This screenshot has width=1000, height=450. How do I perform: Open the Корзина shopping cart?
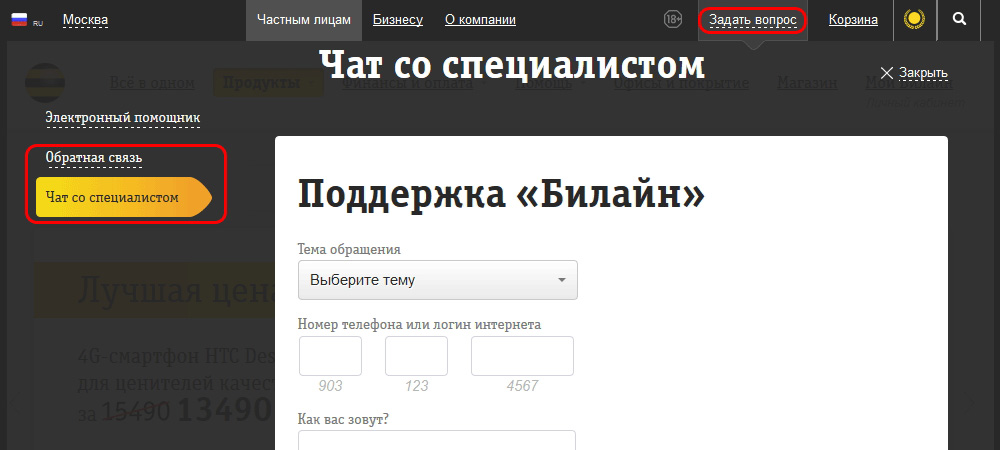(x=853, y=20)
